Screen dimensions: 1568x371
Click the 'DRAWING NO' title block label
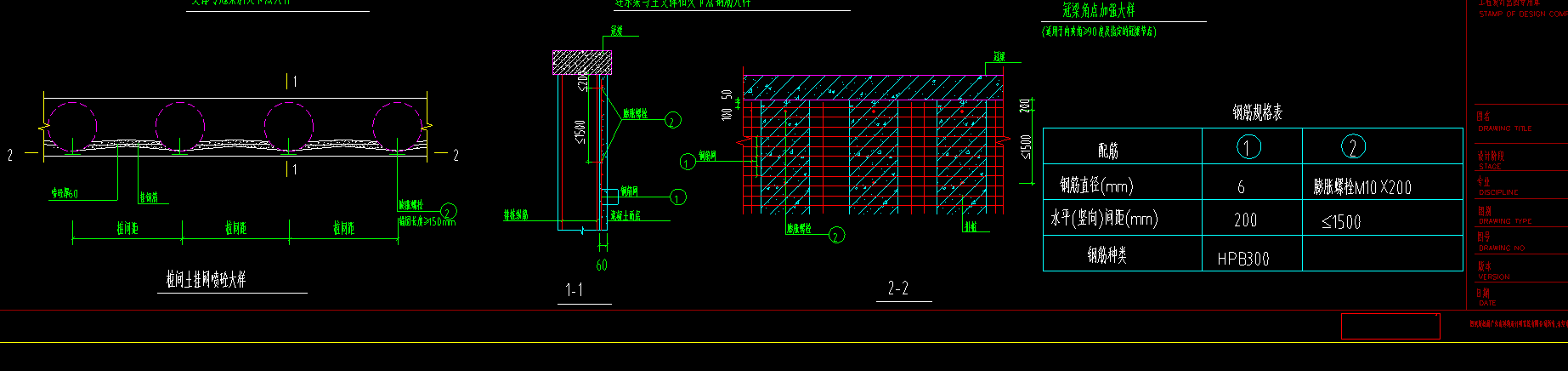[x=1501, y=248]
